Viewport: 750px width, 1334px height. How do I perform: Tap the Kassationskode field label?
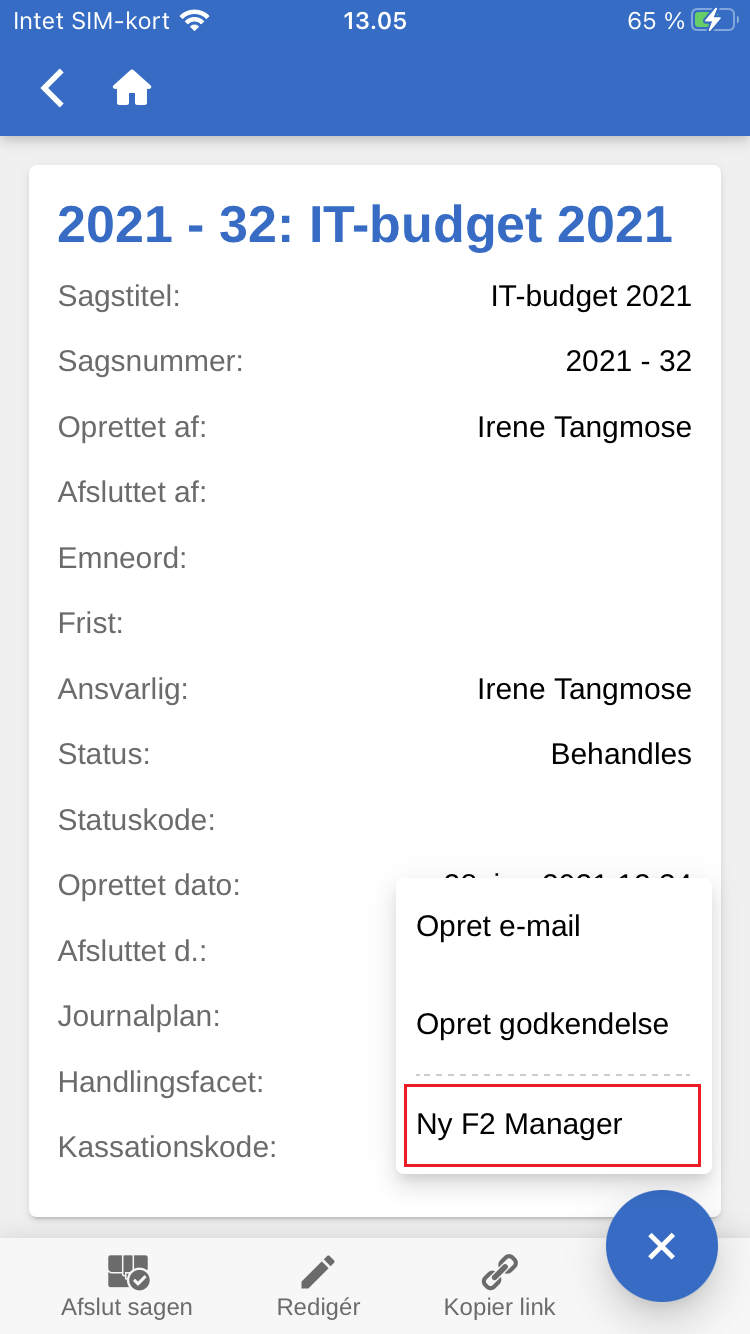pyautogui.click(x=167, y=1147)
